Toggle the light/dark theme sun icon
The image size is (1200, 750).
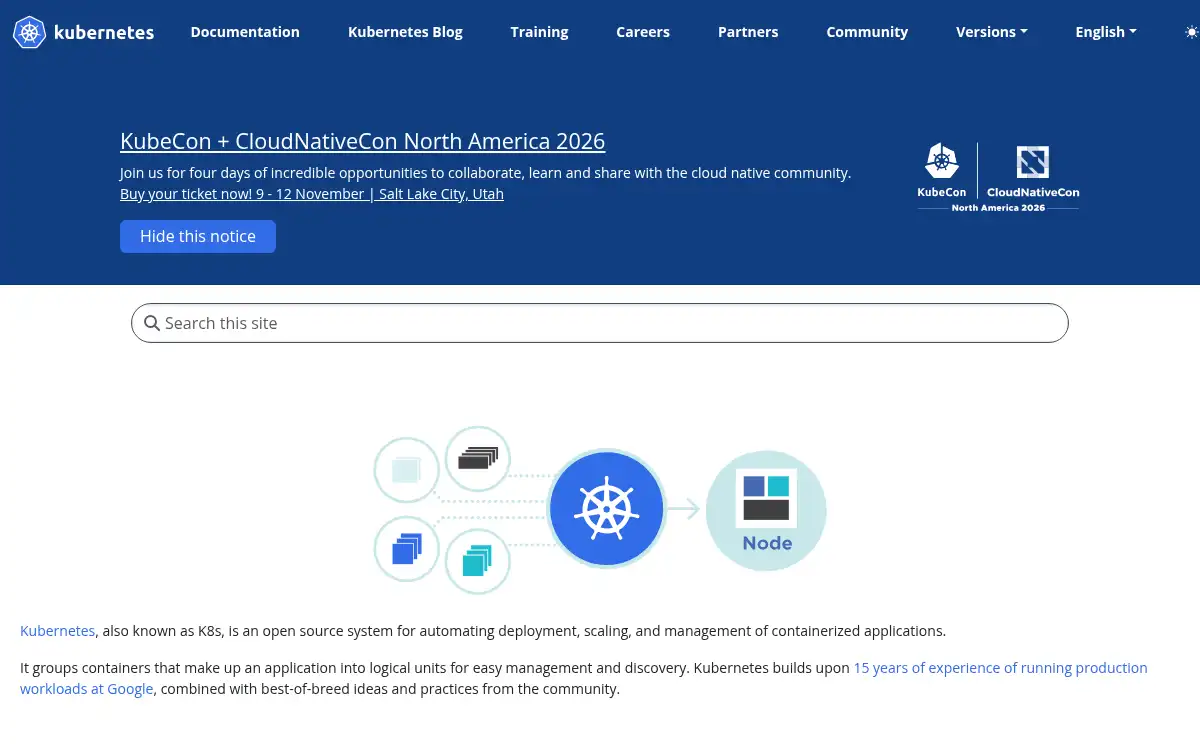(x=1190, y=32)
